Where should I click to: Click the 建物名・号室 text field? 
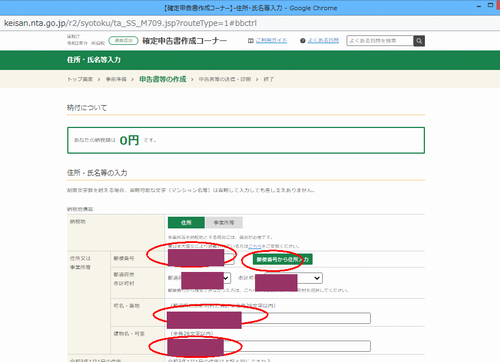click(x=269, y=346)
